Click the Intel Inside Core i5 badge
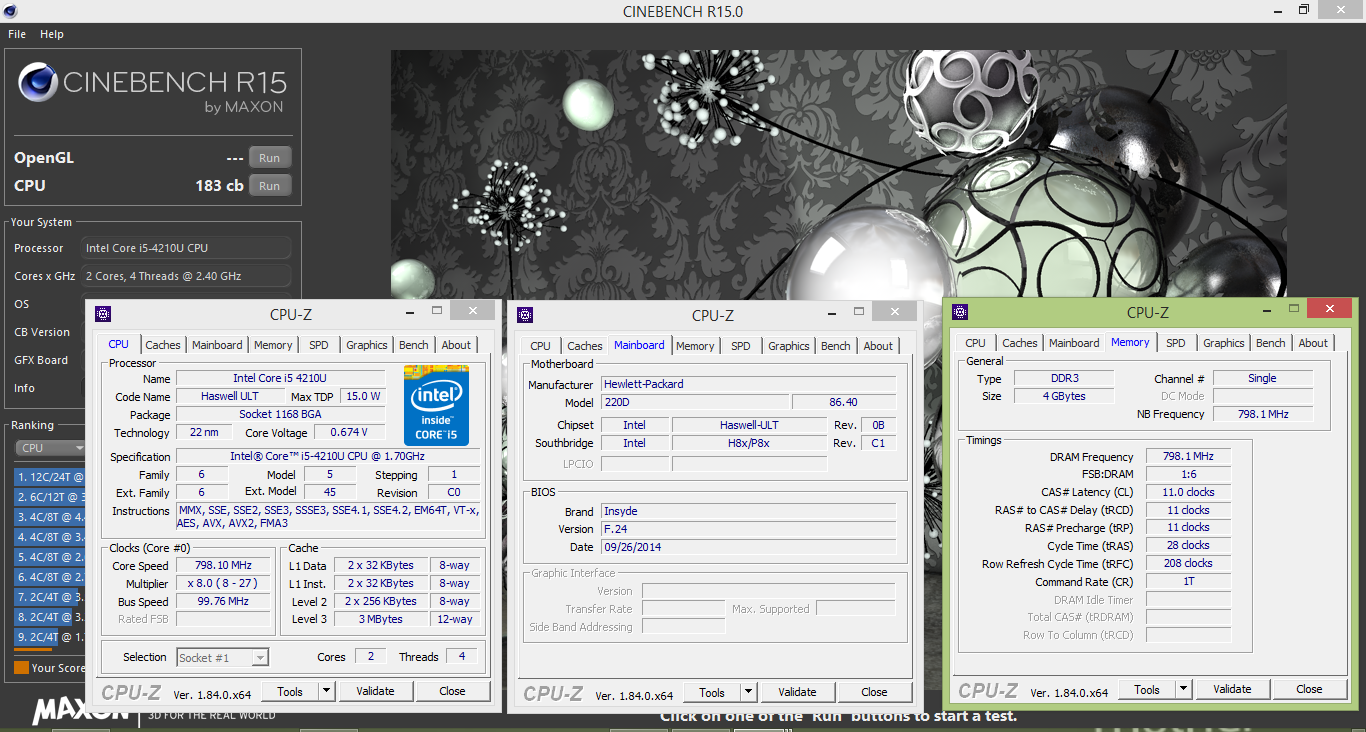The width and height of the screenshot is (1366, 732). tap(436, 405)
